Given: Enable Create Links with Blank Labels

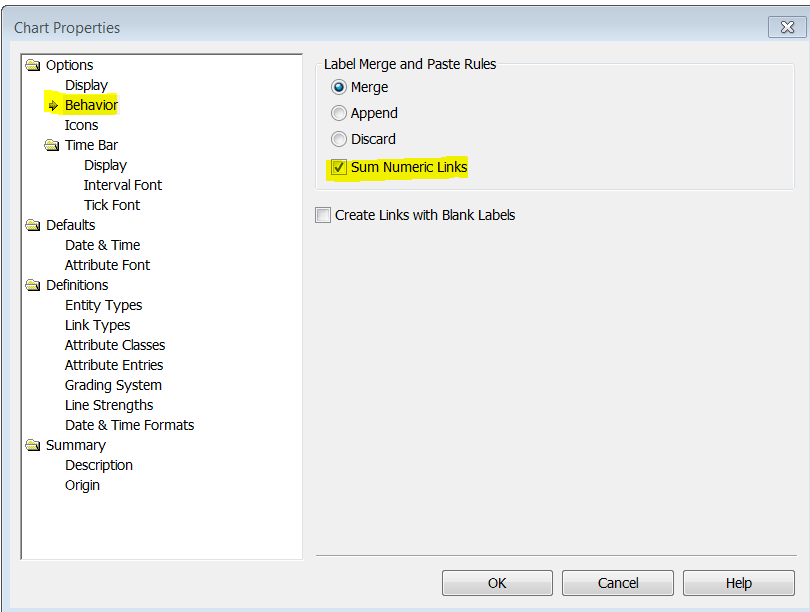Looking at the screenshot, I should coord(323,214).
